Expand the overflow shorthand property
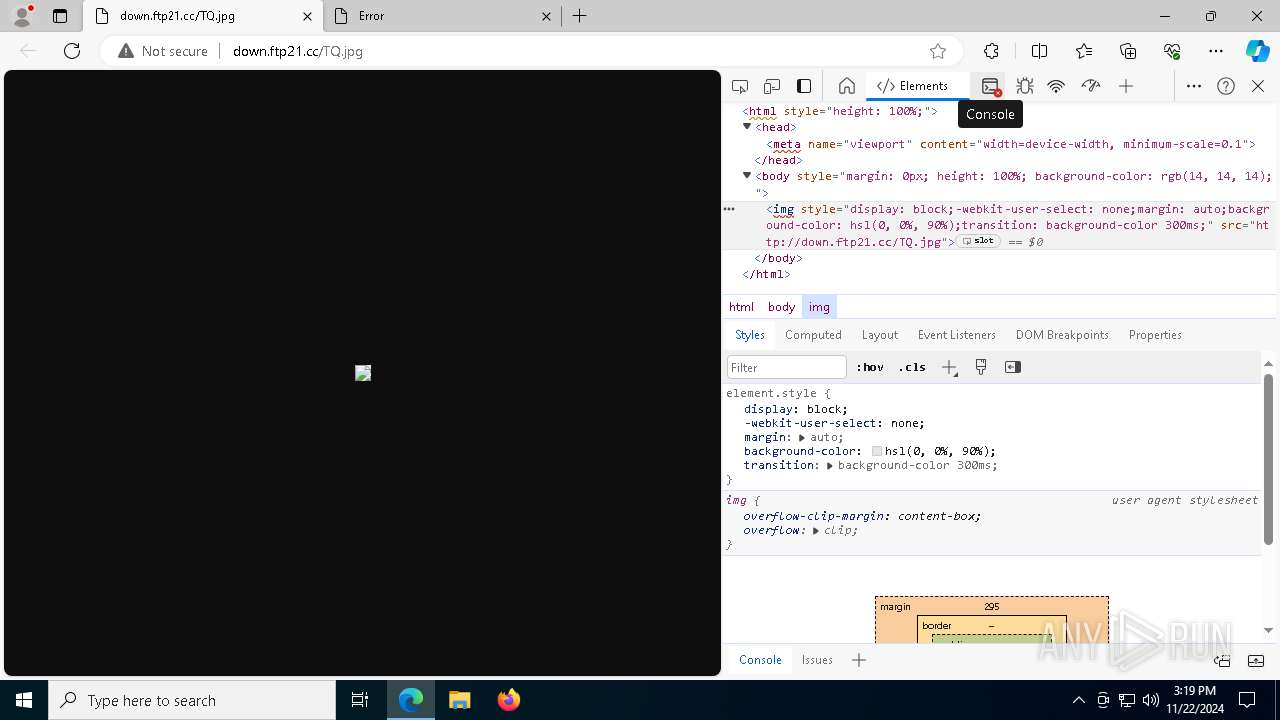 816,530
